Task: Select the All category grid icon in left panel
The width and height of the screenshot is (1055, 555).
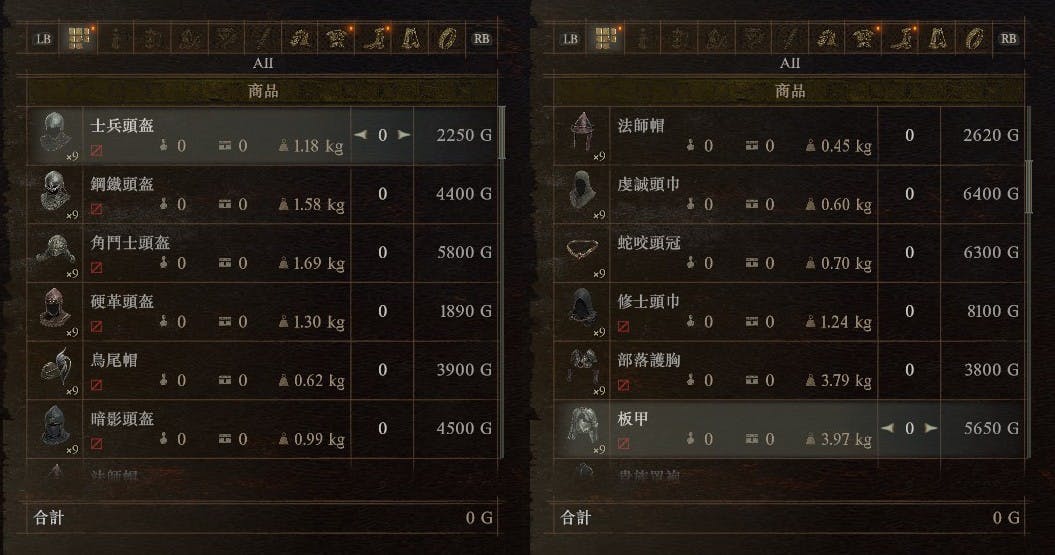Action: [79, 38]
